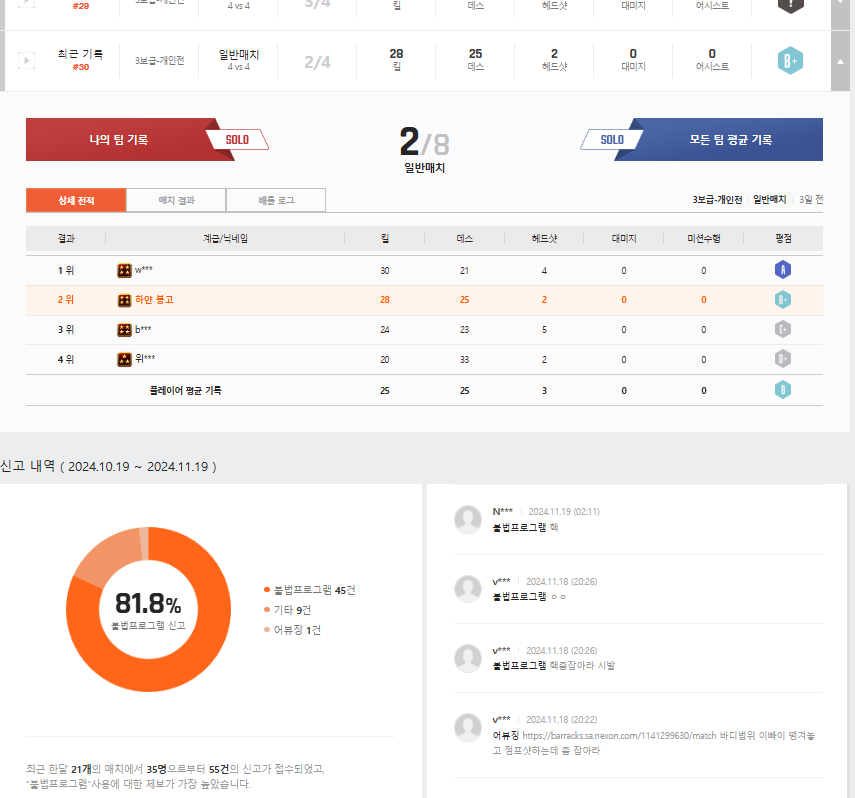This screenshot has height=798, width=855.
Task: Click the A grade badge for 1st place
Action: click(783, 270)
